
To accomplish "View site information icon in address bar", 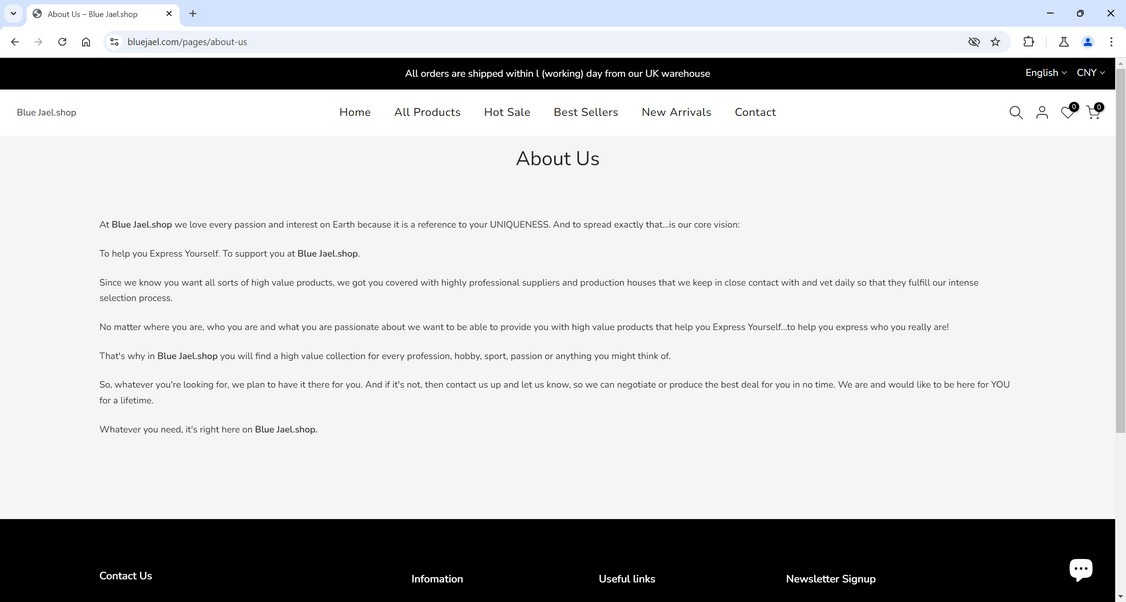I will tap(114, 42).
